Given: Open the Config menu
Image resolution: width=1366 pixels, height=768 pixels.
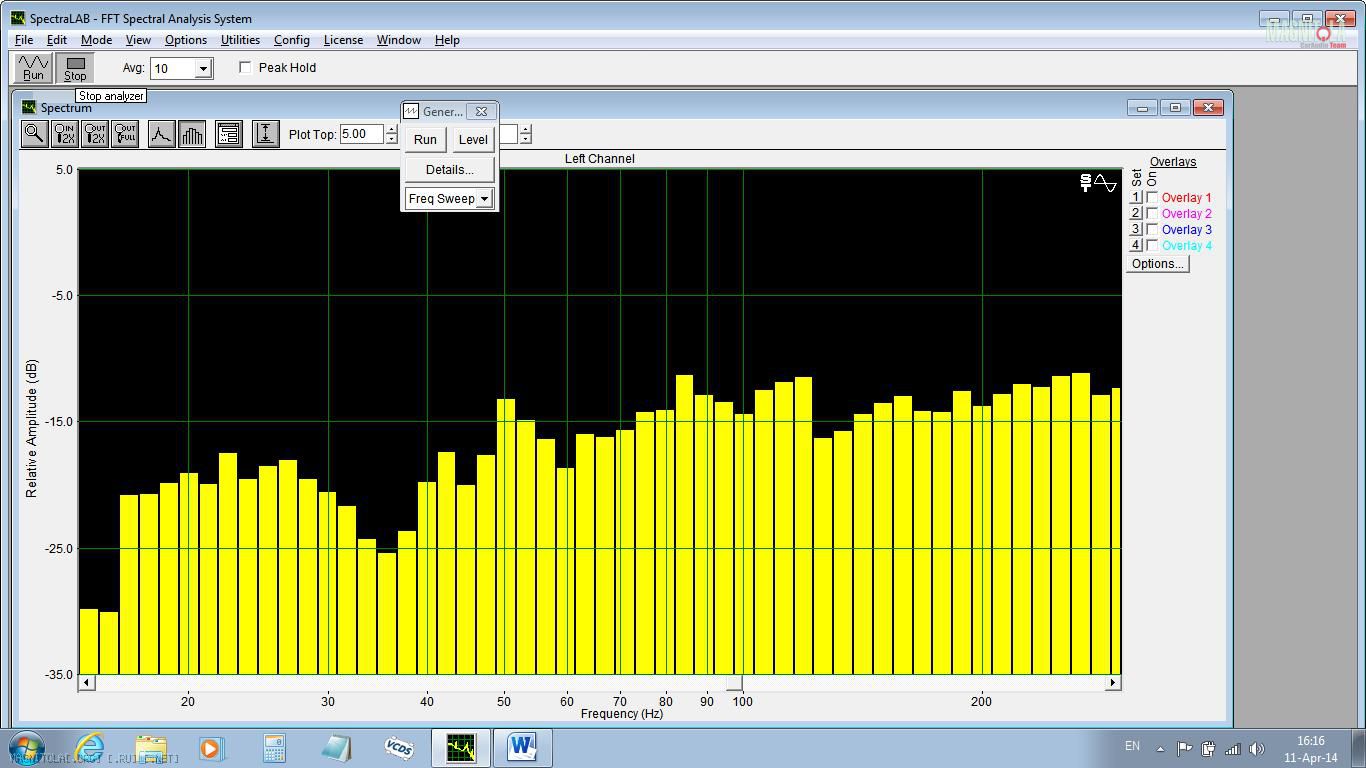Looking at the screenshot, I should (x=291, y=40).
